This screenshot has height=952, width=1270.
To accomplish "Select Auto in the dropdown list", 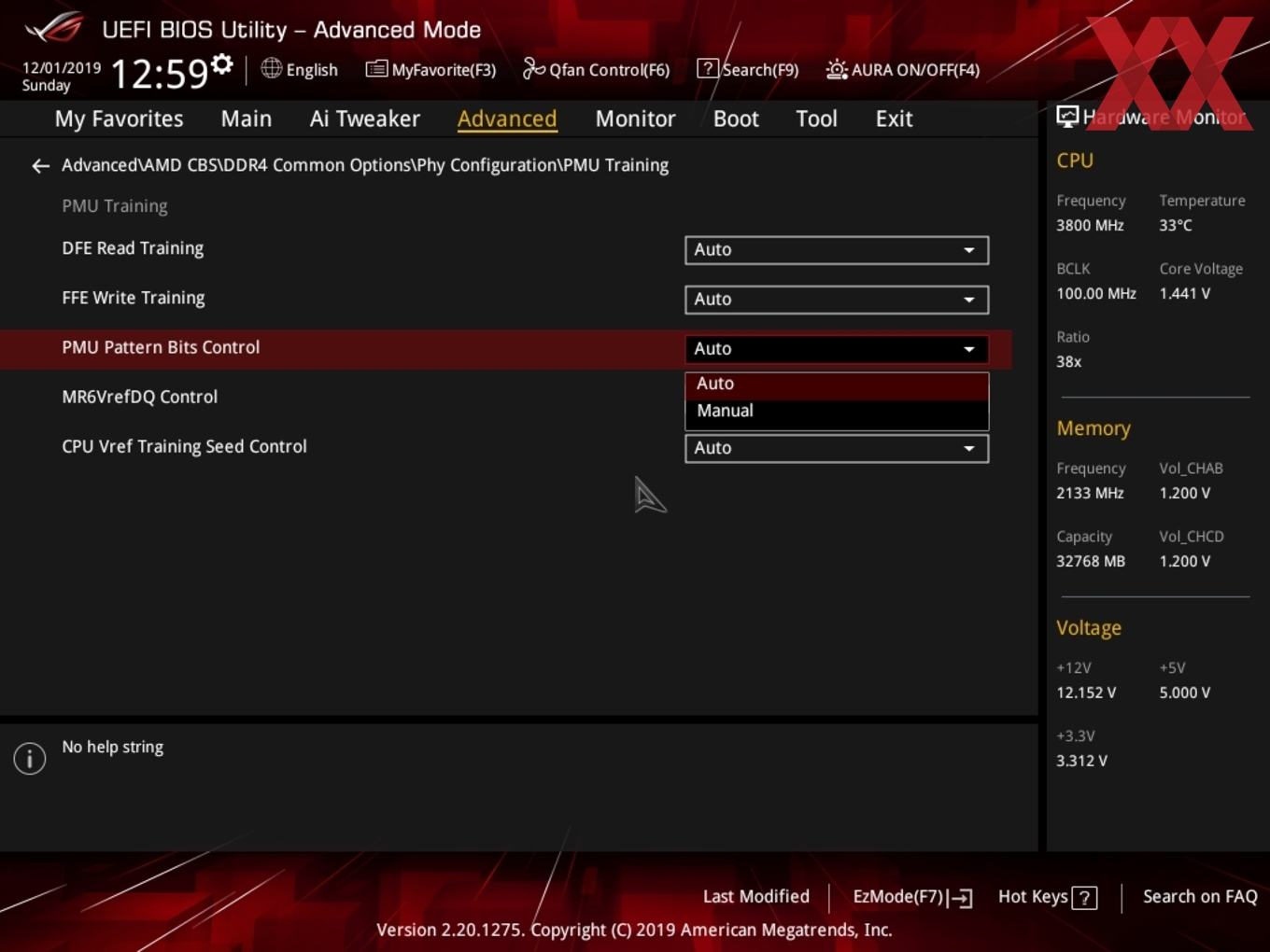I will tap(837, 384).
